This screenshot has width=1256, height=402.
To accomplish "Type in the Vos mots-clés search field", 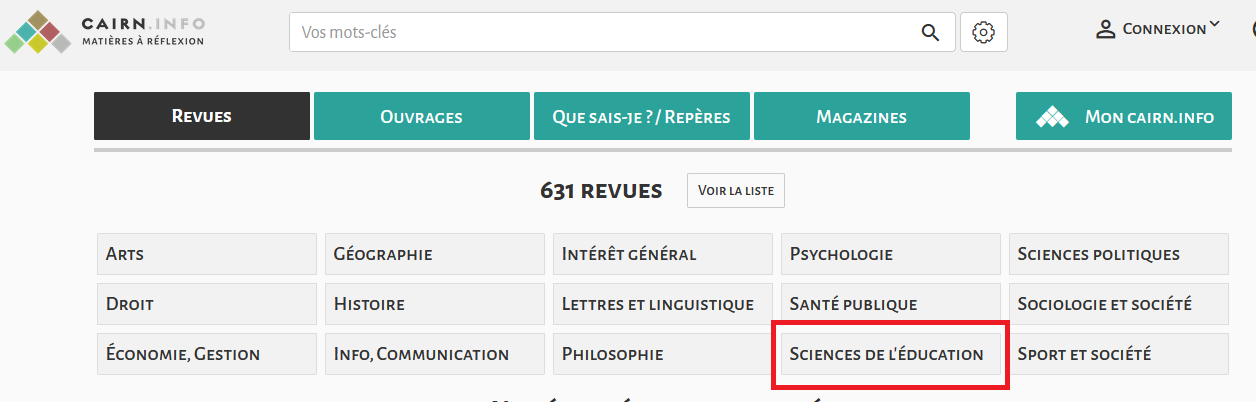I will pyautogui.click(x=600, y=32).
